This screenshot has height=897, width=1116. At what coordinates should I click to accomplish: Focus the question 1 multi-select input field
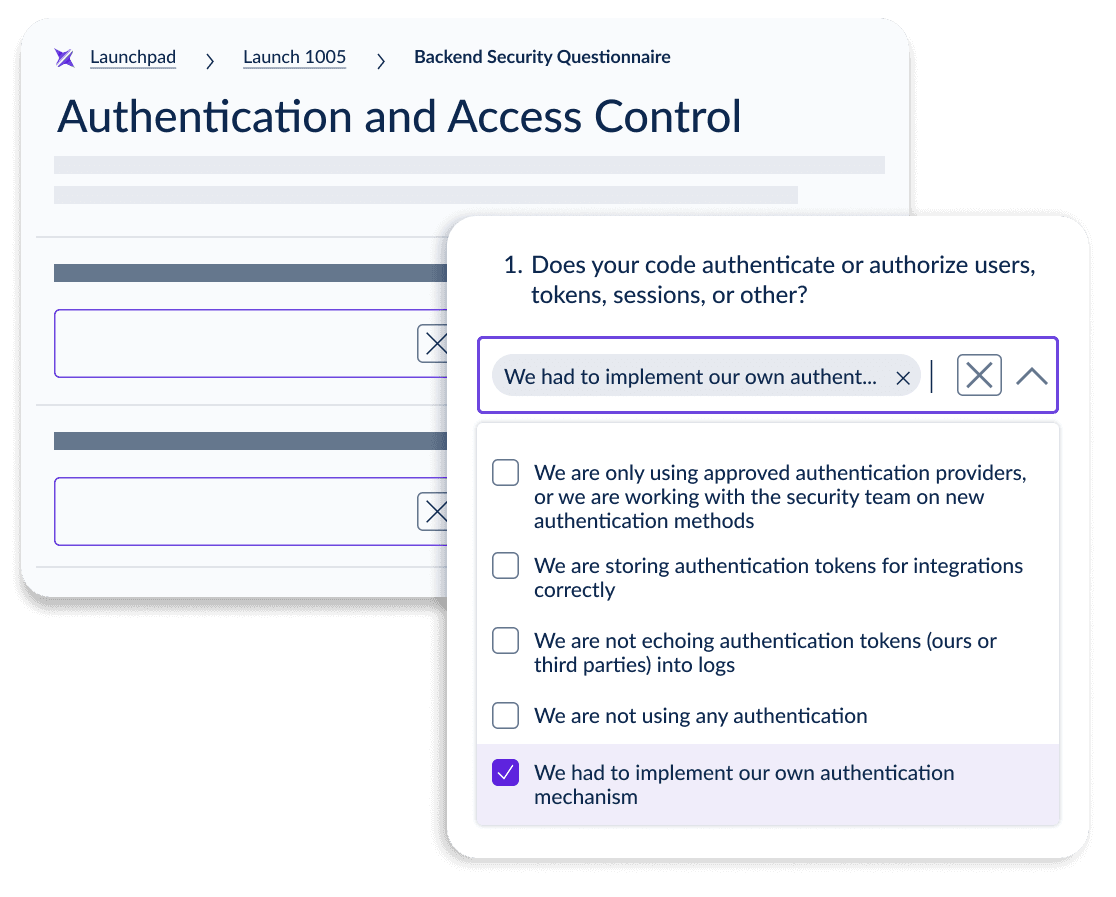pyautogui.click(x=938, y=376)
